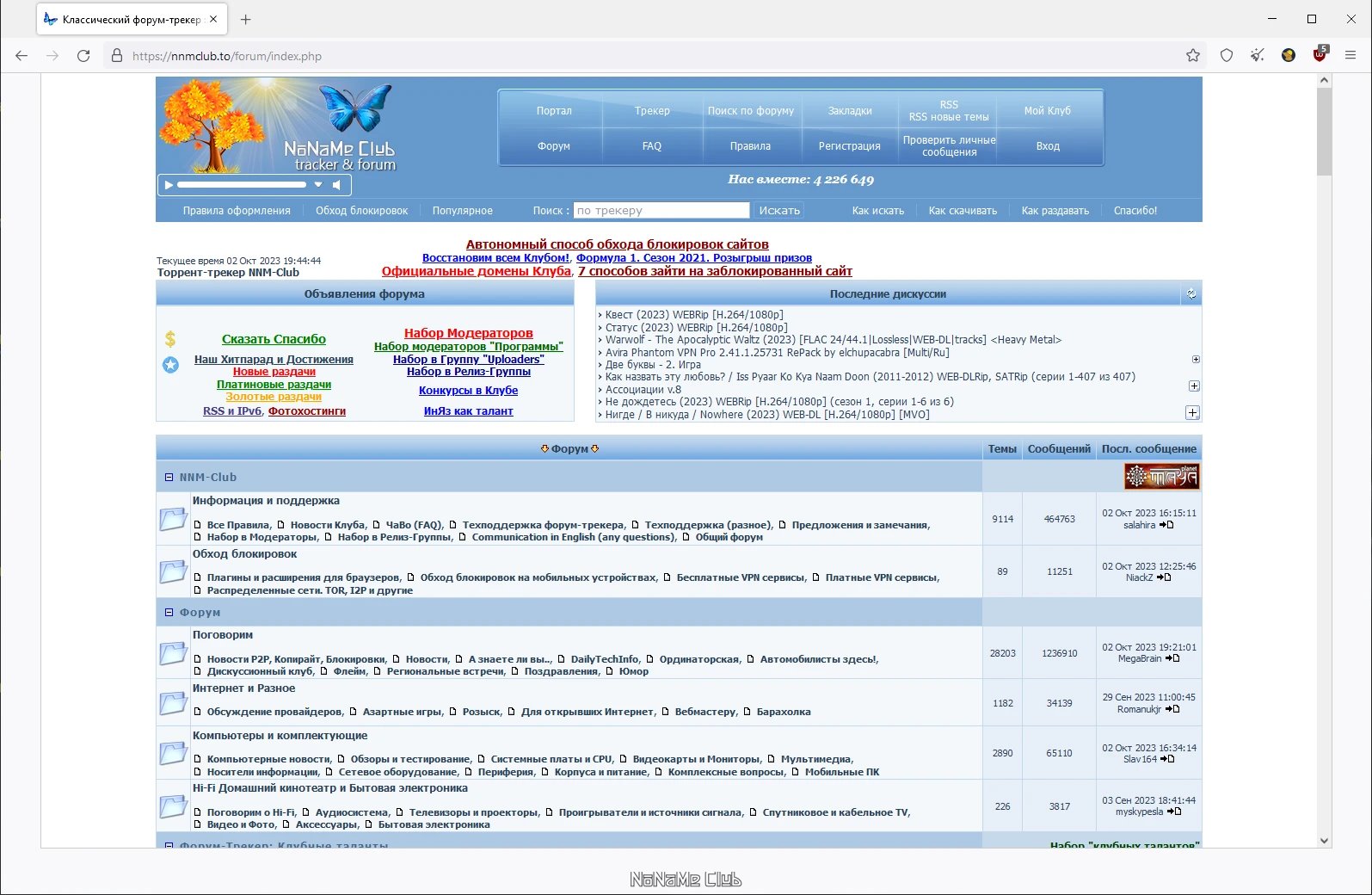Open the browser hamburger menu

click(1350, 56)
